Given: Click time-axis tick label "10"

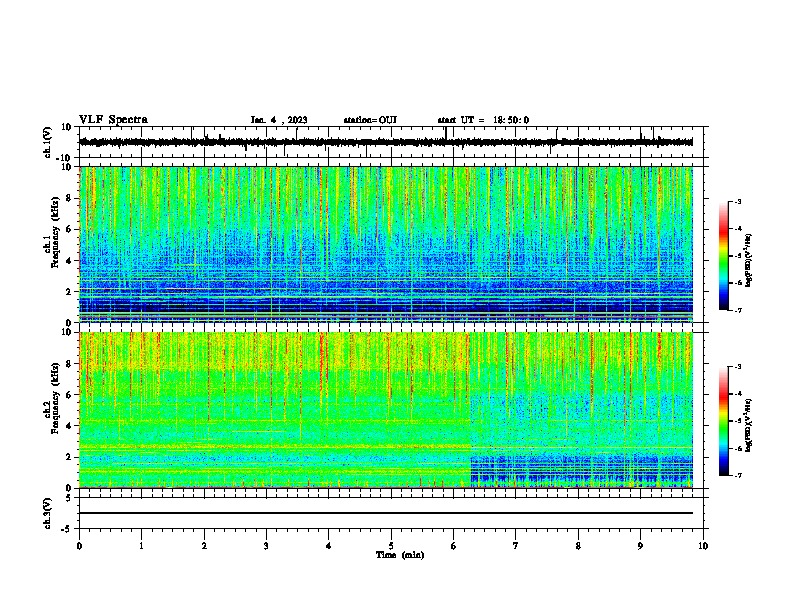Looking at the screenshot, I should click(x=703, y=546).
